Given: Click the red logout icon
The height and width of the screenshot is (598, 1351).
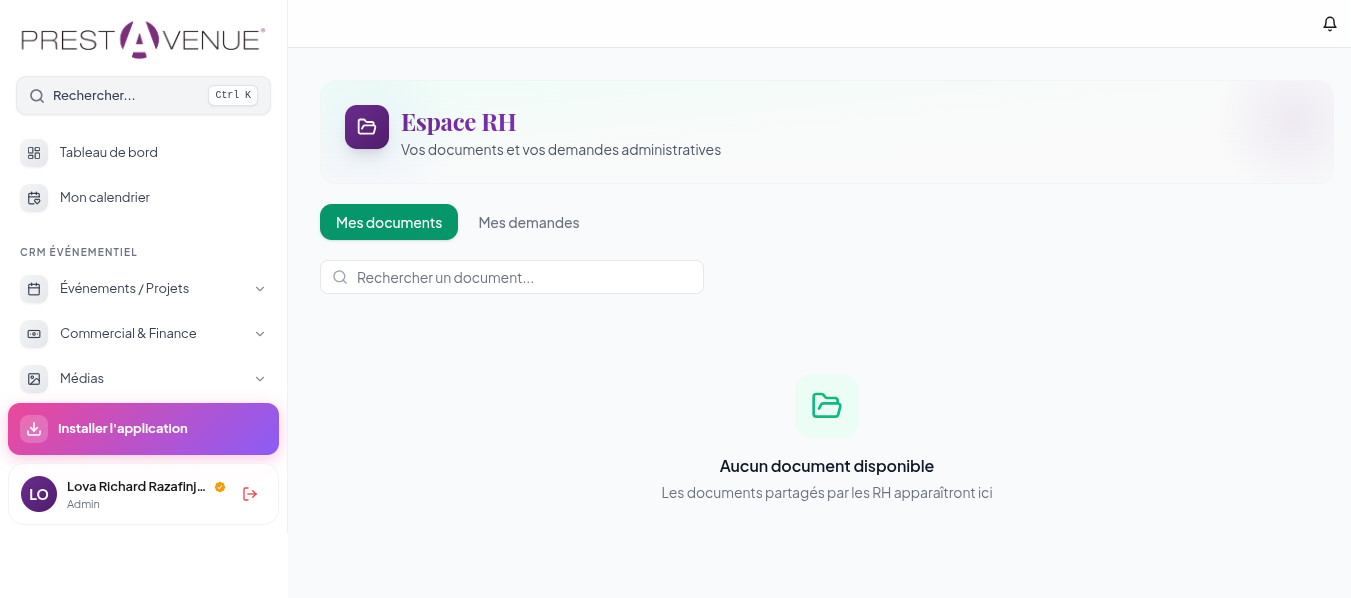Looking at the screenshot, I should coord(250,494).
